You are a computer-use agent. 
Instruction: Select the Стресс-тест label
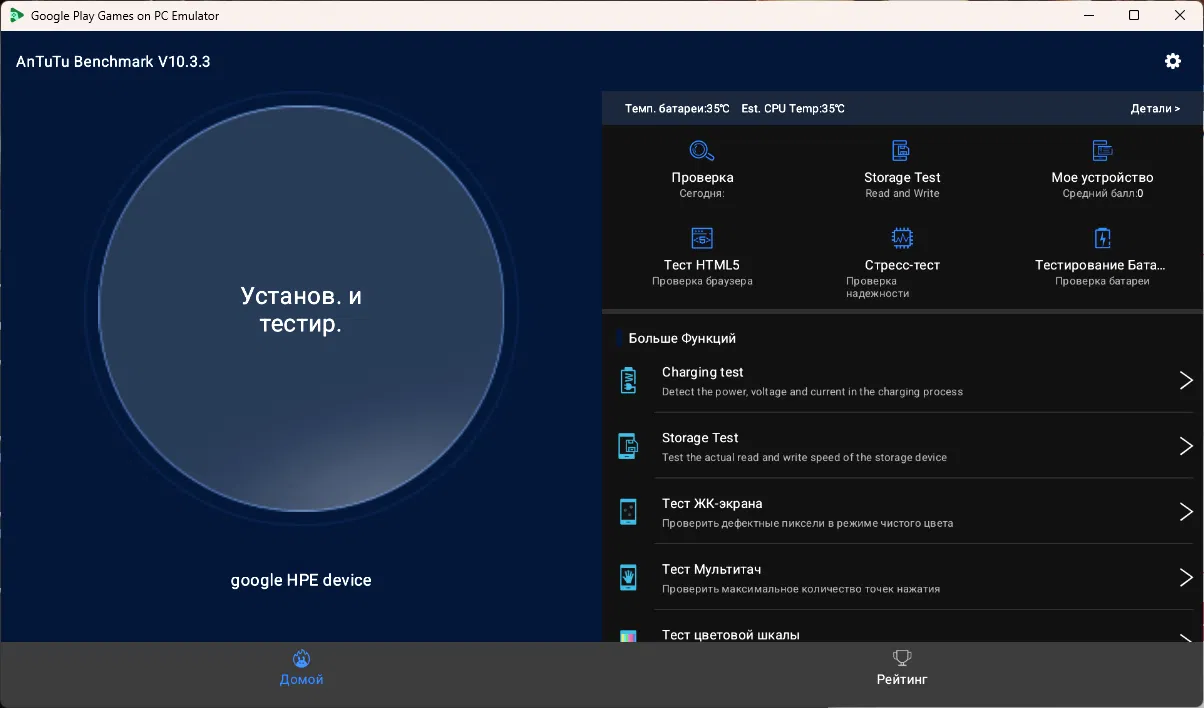point(902,265)
